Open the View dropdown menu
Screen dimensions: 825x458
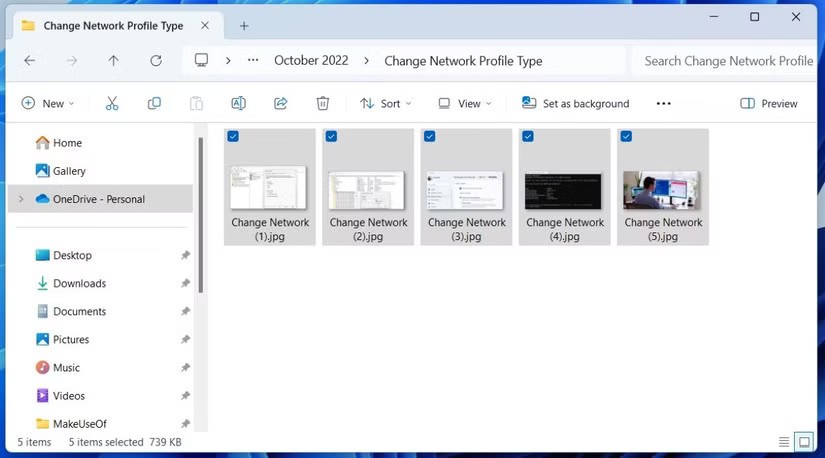(465, 103)
